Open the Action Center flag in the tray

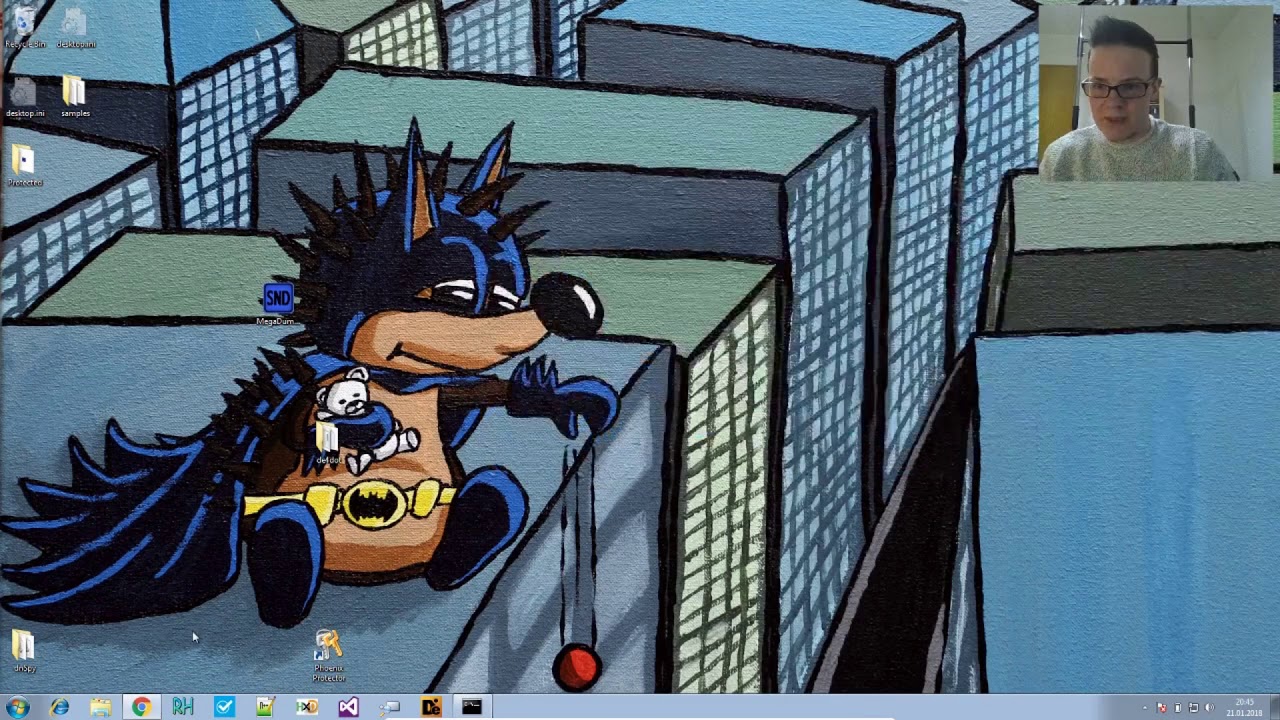pyautogui.click(x=1161, y=708)
